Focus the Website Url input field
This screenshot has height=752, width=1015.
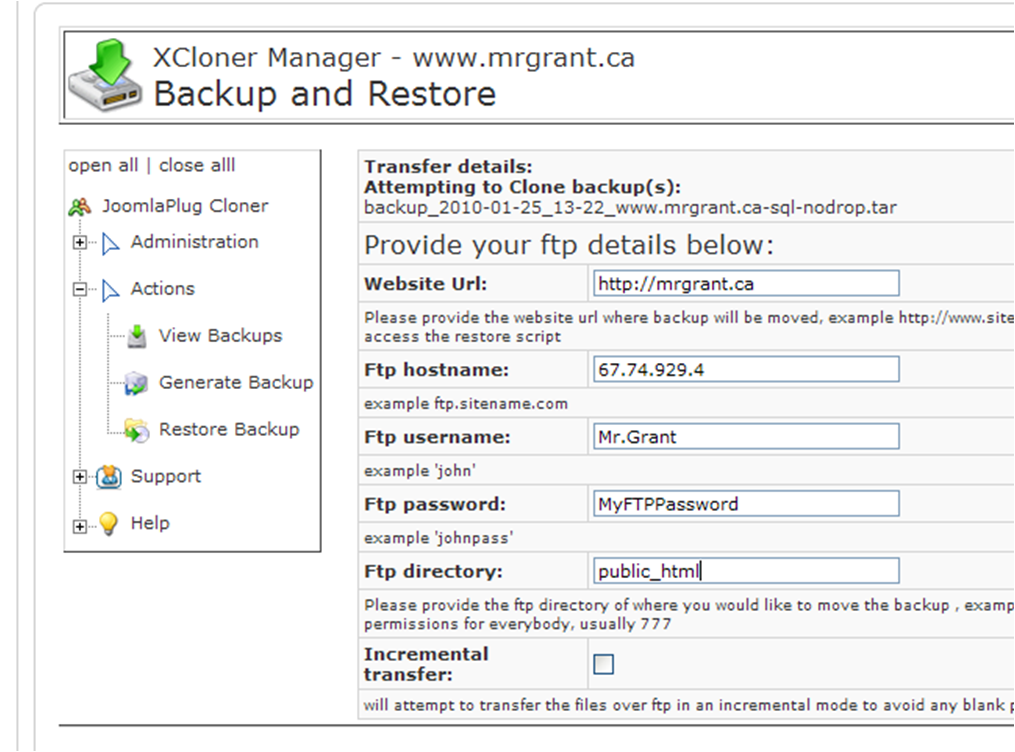[745, 284]
